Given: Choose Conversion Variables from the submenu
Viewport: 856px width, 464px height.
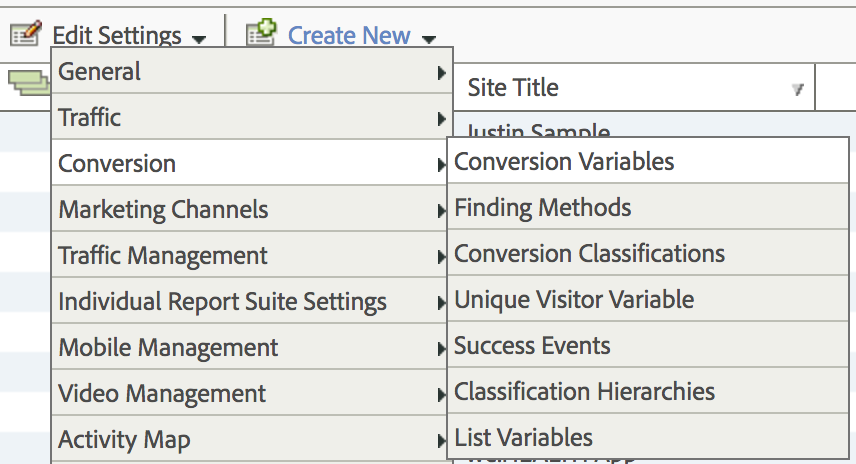Looking at the screenshot, I should click(564, 162).
